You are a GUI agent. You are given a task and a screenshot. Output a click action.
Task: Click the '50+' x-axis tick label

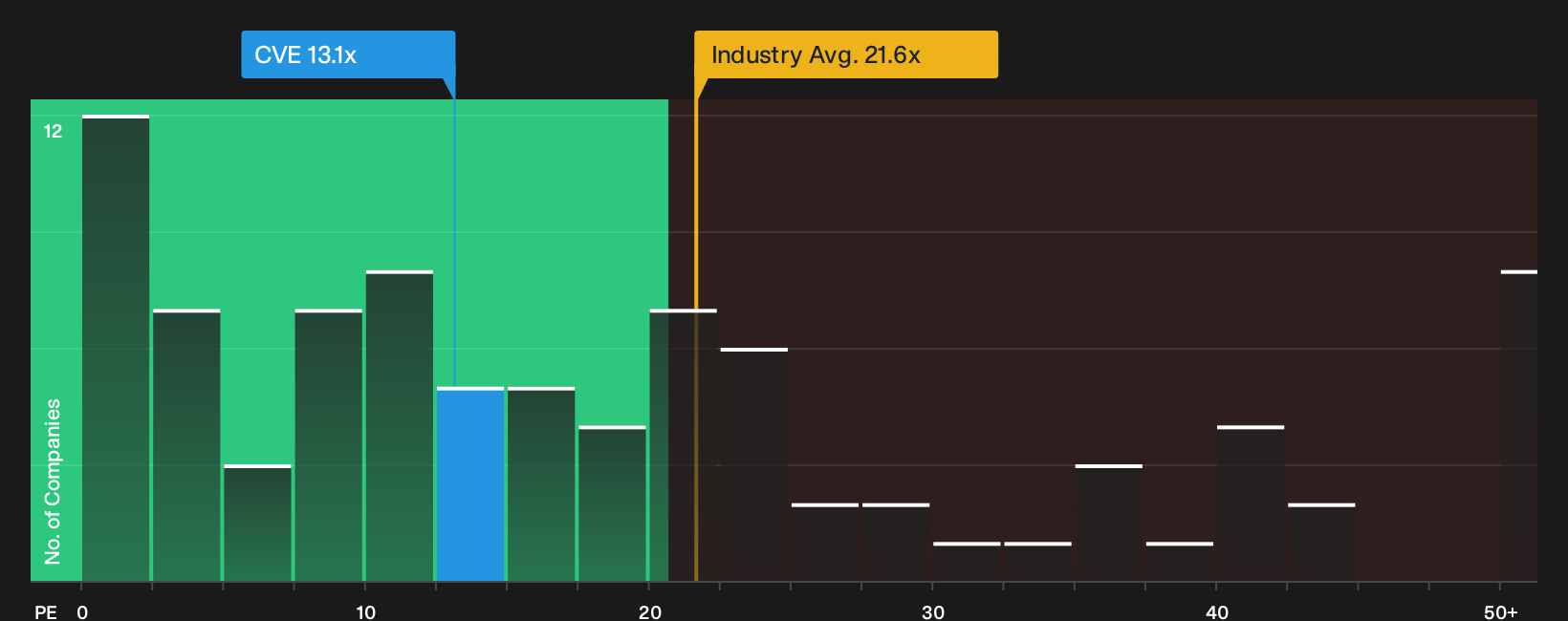(1501, 612)
